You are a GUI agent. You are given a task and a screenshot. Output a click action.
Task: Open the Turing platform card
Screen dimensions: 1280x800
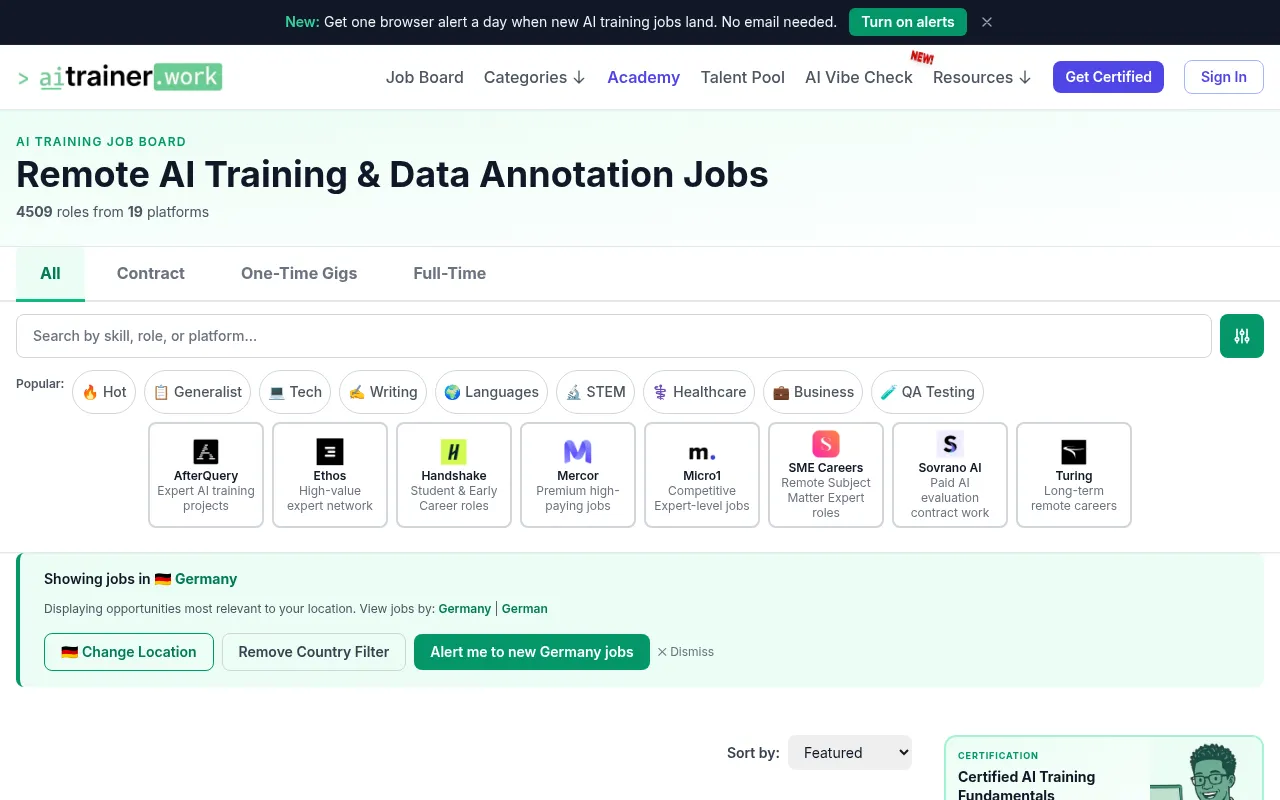[1074, 475]
